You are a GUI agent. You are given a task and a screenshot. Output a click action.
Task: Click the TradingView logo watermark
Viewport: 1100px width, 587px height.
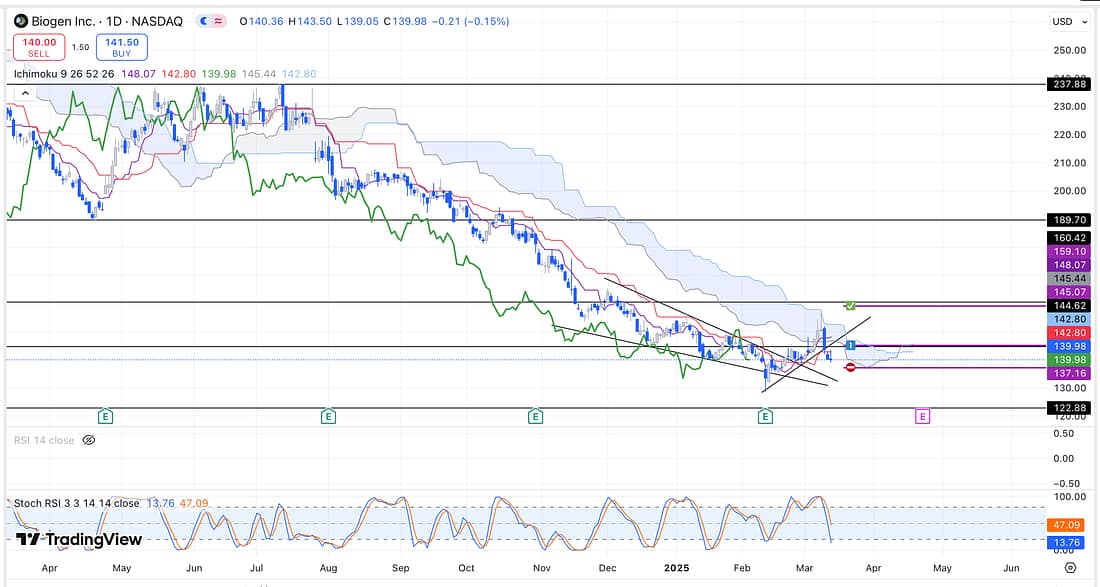tap(78, 539)
